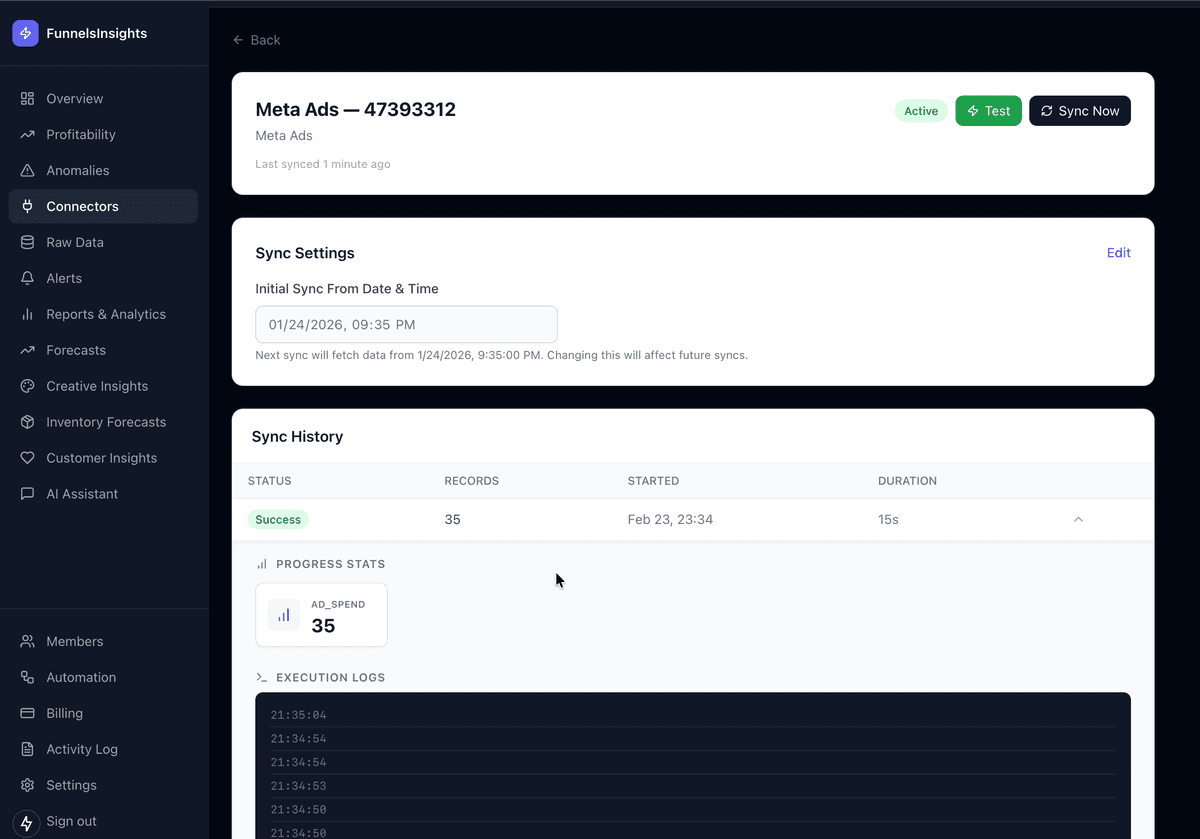The width and height of the screenshot is (1200, 839).
Task: Open the AI Assistant chat bubble icon
Action: pos(28,493)
